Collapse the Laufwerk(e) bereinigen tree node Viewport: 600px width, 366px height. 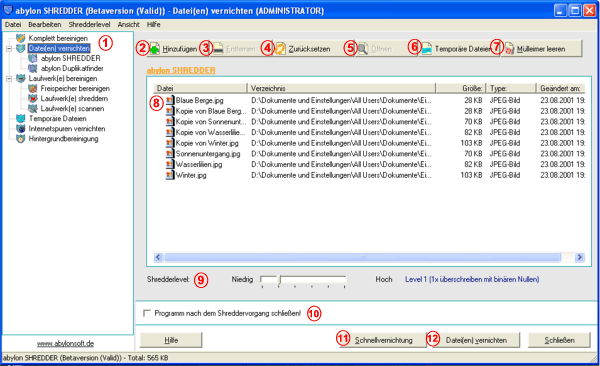pos(9,79)
